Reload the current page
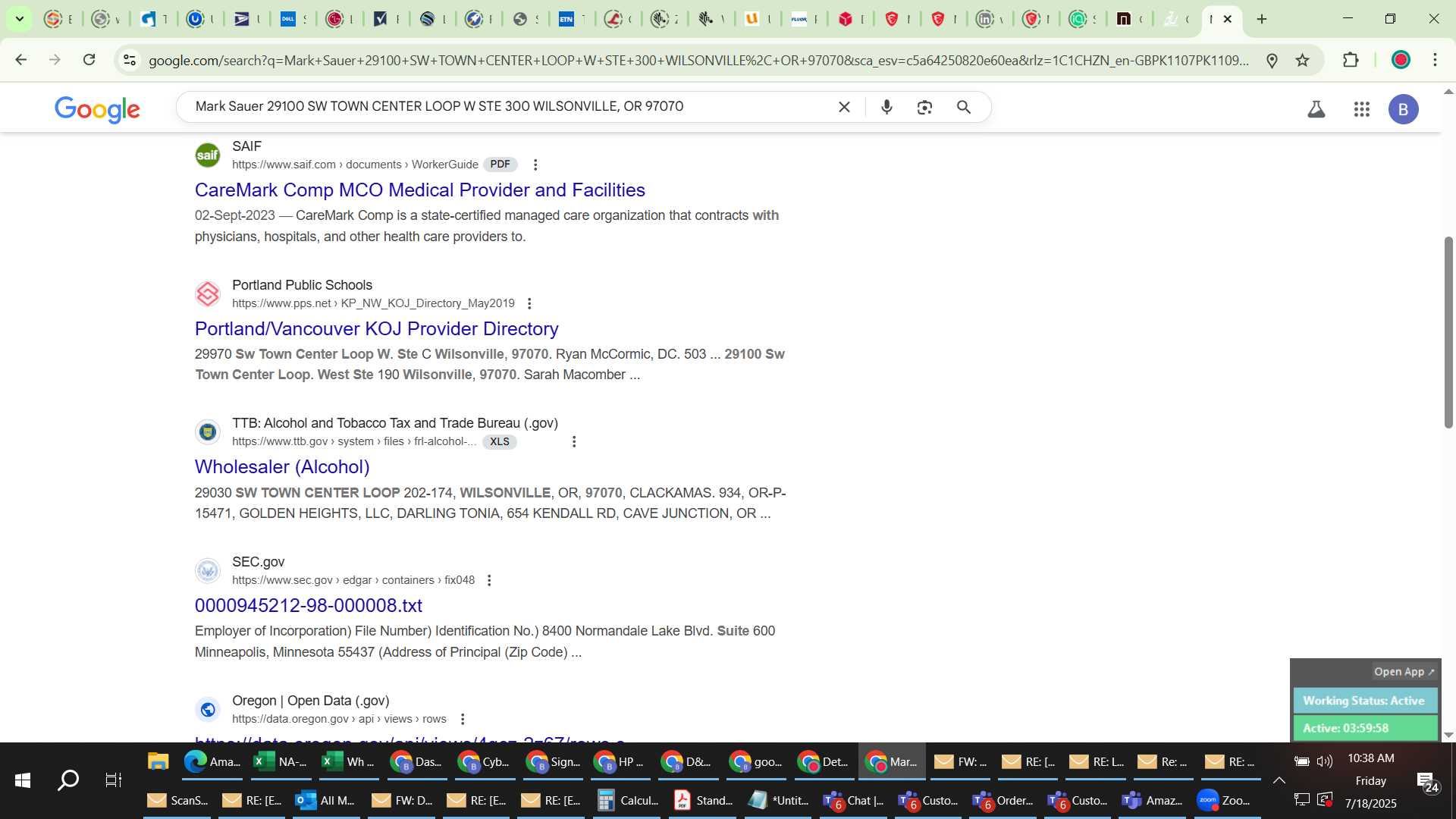The height and width of the screenshot is (819, 1456). [x=89, y=60]
